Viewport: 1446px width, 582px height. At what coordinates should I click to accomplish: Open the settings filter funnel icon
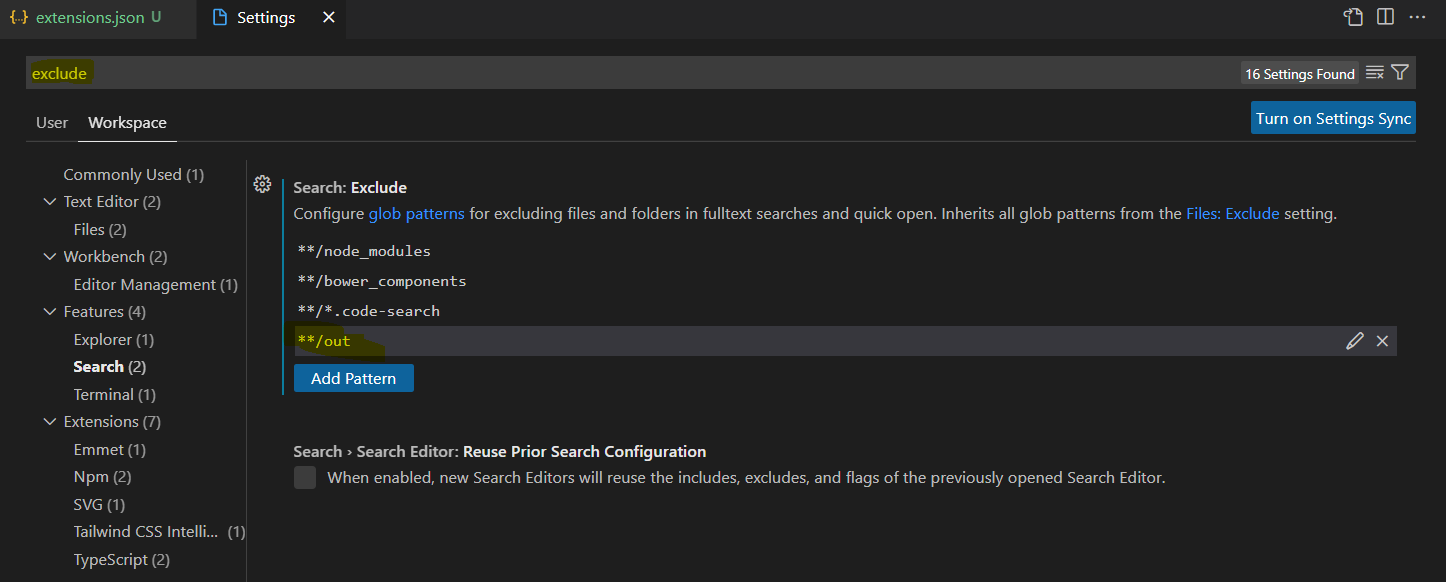coord(1400,73)
